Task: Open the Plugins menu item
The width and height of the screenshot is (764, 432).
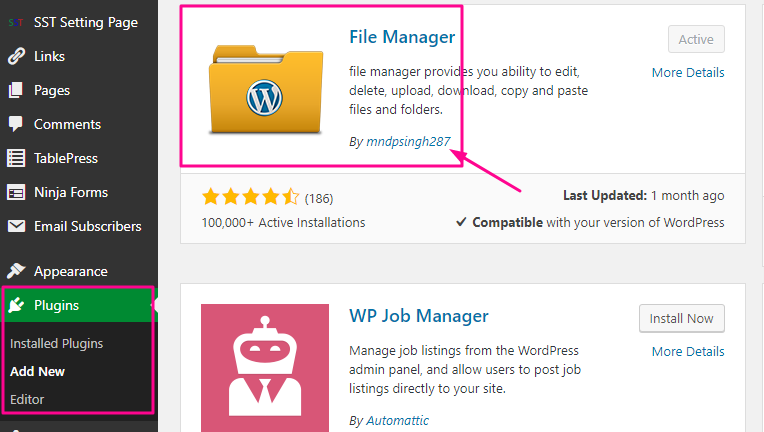Action: (78, 305)
